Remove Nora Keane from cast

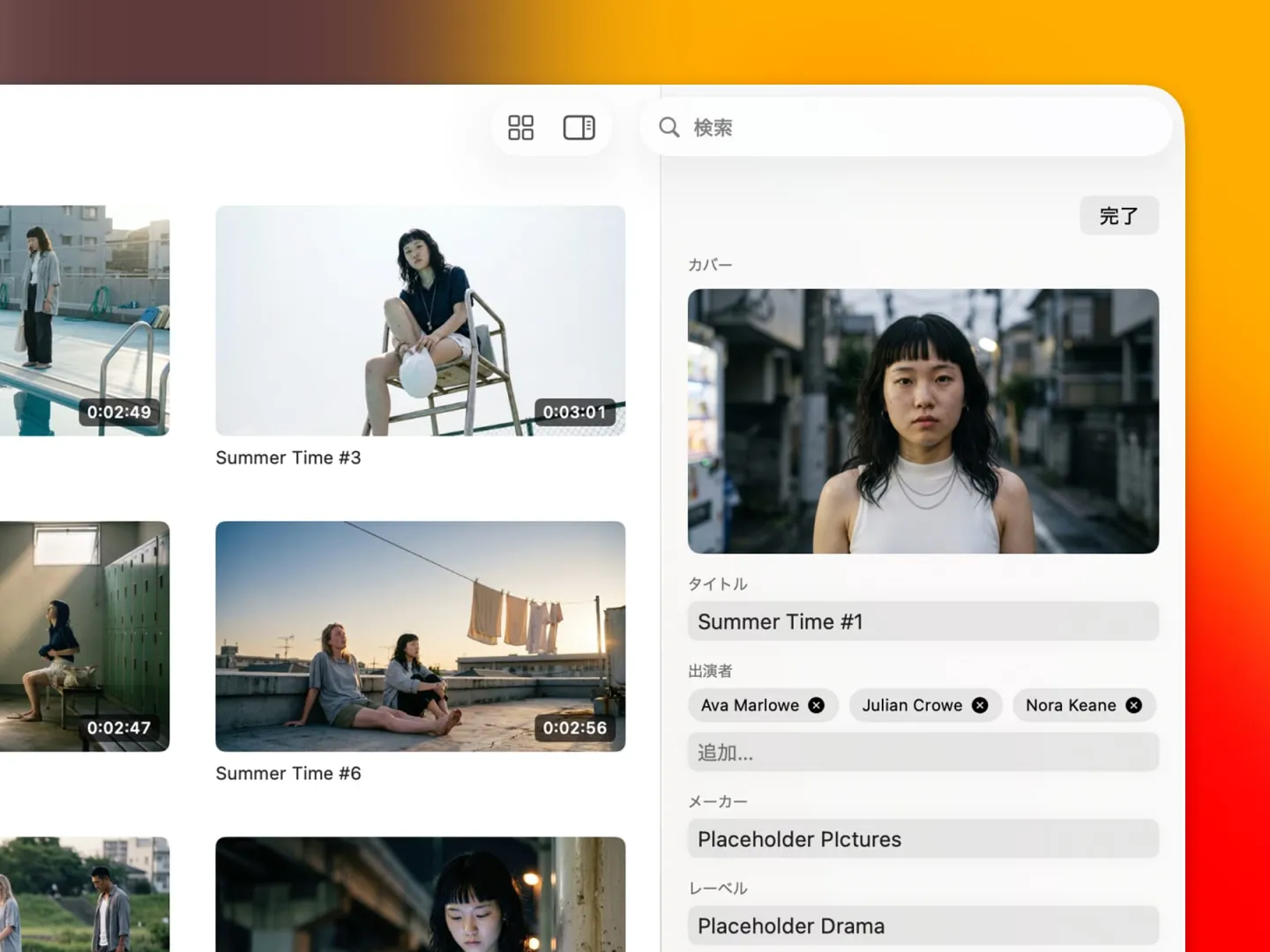click(1134, 705)
